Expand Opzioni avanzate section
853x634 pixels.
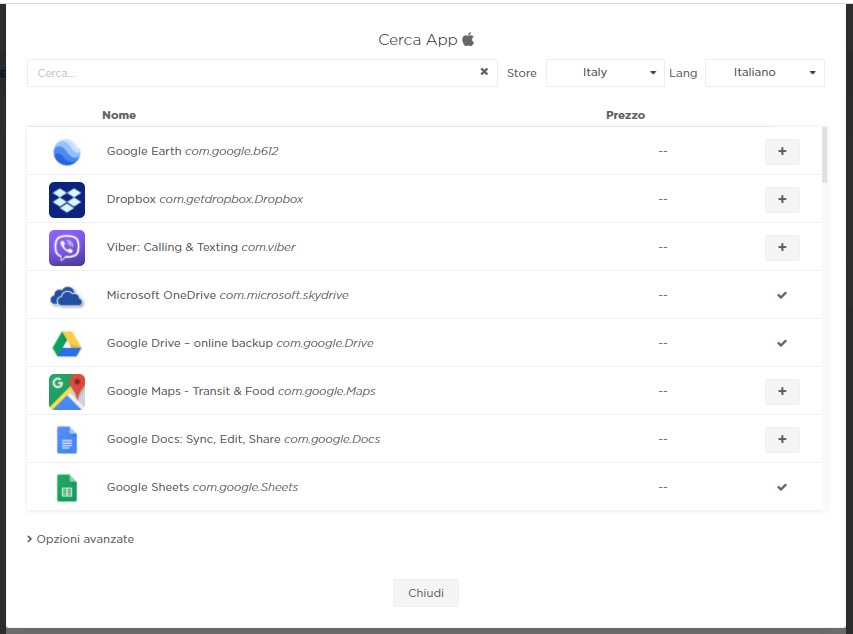coord(81,539)
